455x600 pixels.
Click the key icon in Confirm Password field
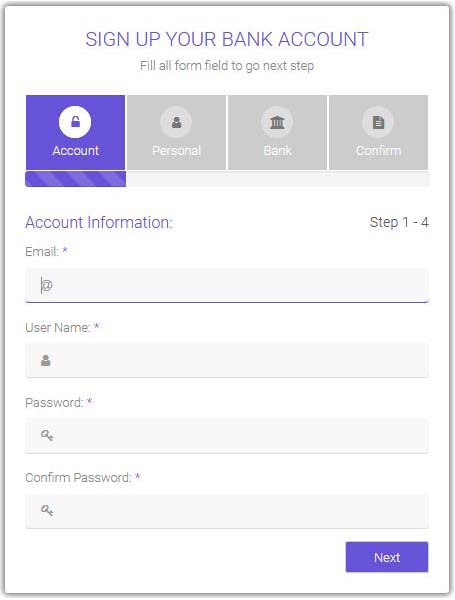tap(47, 510)
